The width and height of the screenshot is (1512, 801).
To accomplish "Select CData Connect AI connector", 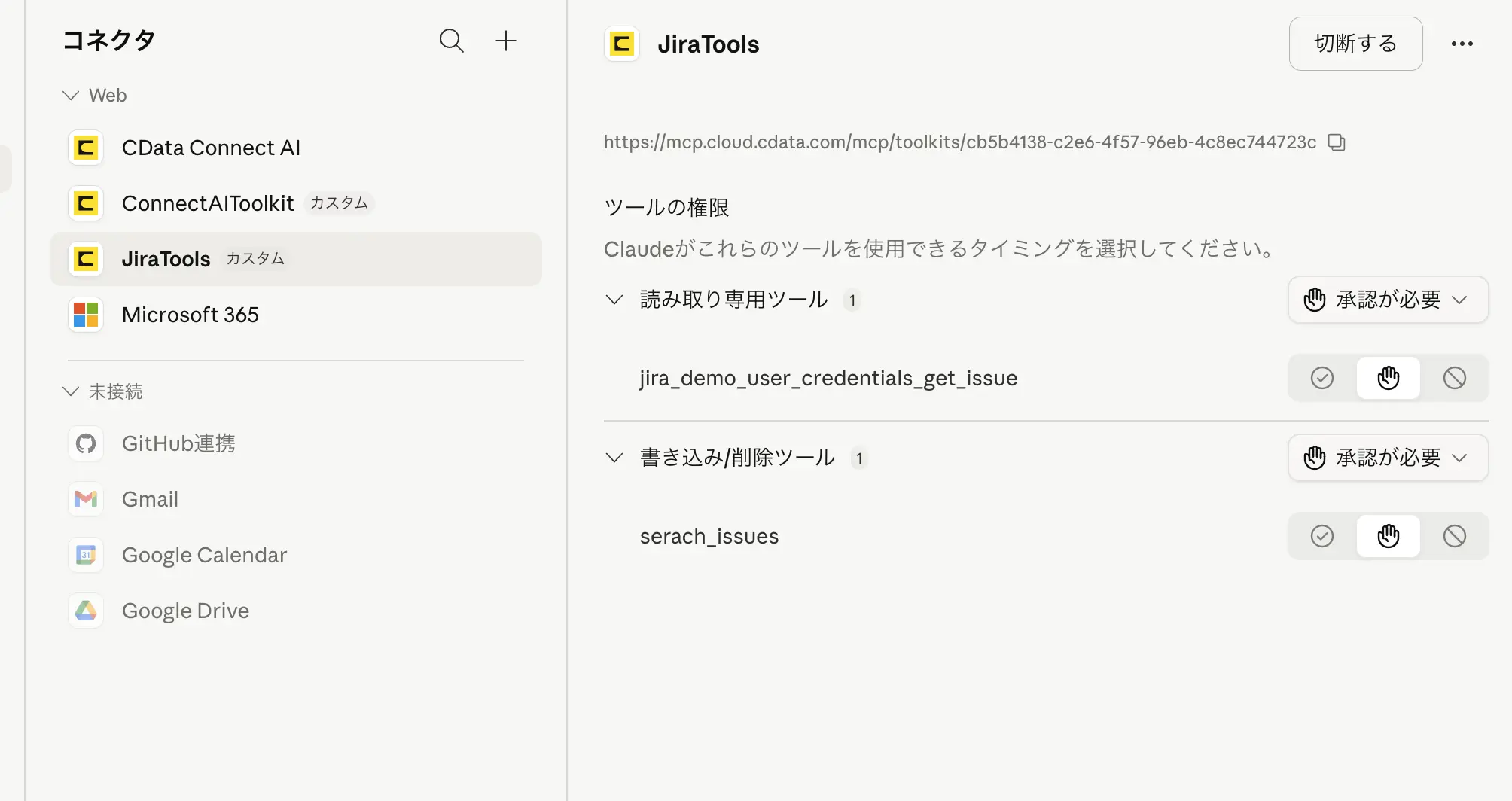I will point(296,148).
